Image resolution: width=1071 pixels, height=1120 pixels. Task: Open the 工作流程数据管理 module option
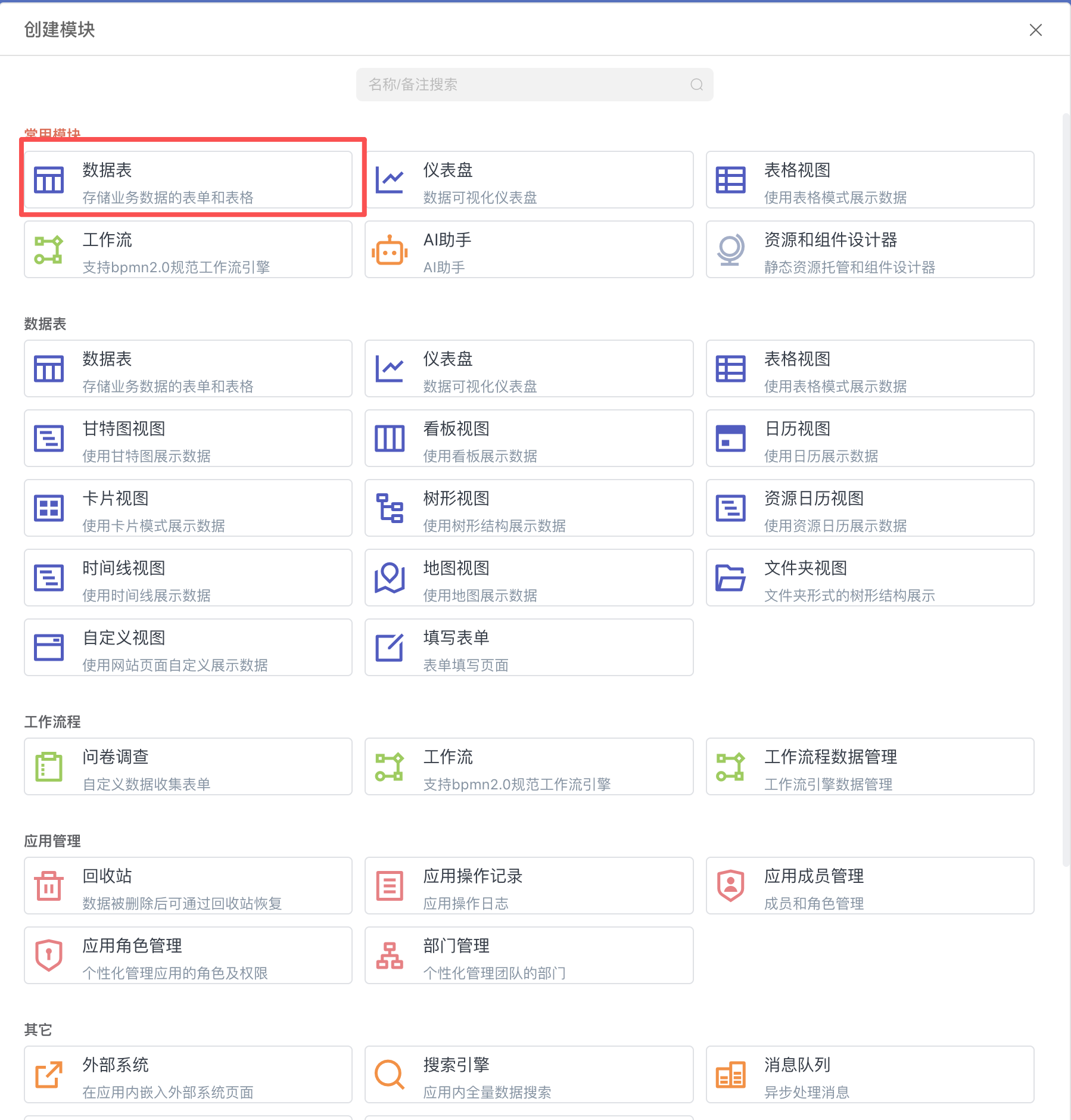[x=870, y=767]
